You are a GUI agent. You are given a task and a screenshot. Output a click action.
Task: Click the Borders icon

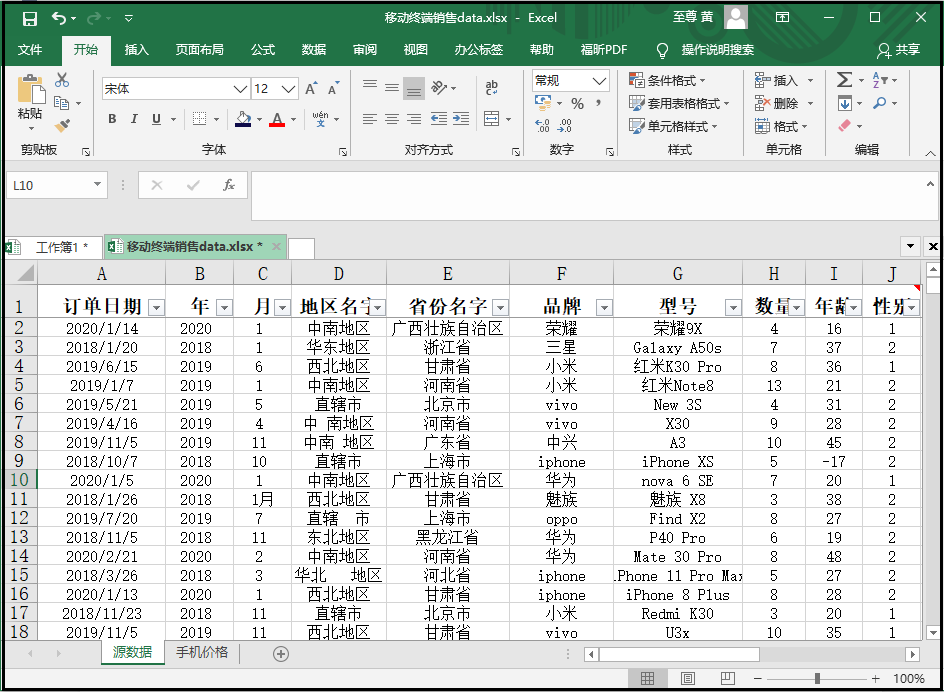coord(199,119)
